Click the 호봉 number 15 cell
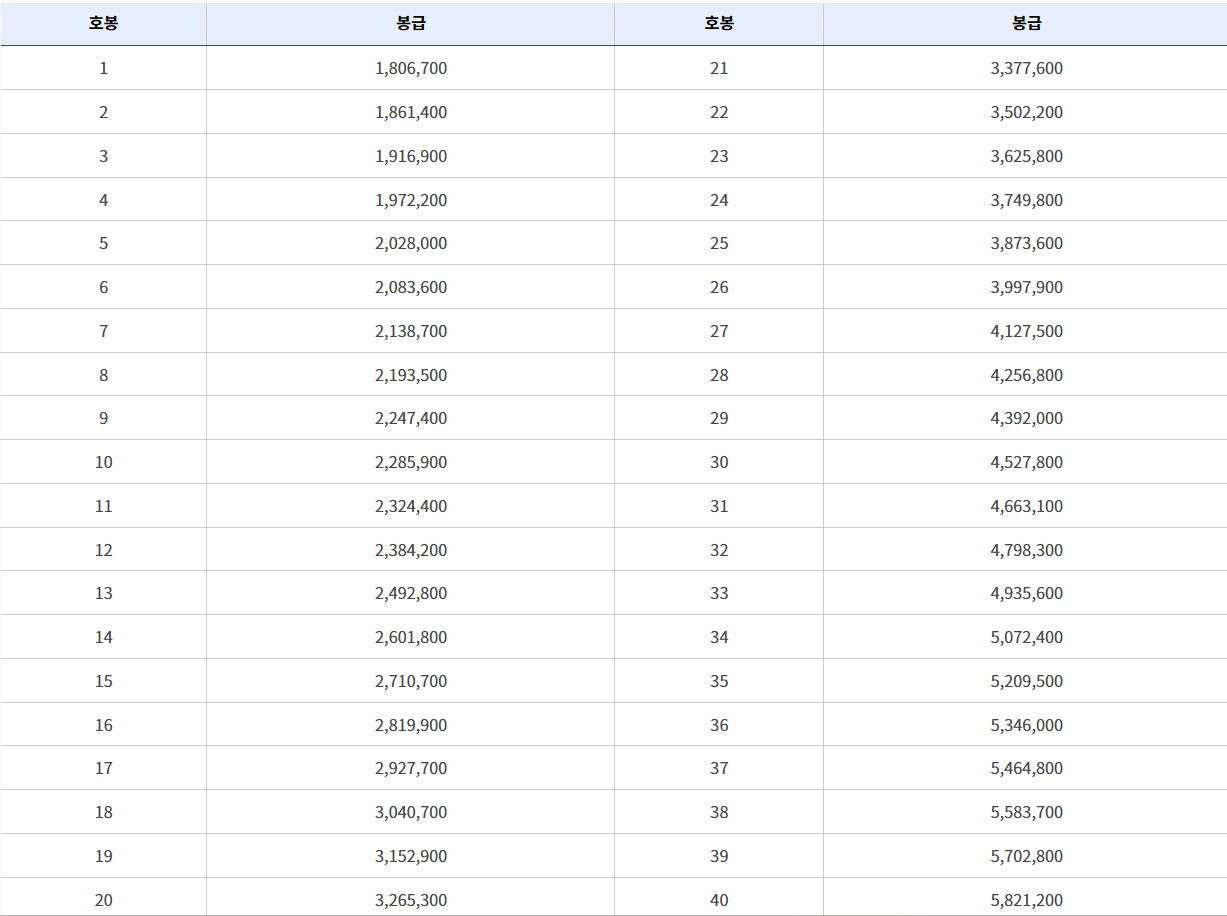1227x916 pixels. (x=104, y=681)
